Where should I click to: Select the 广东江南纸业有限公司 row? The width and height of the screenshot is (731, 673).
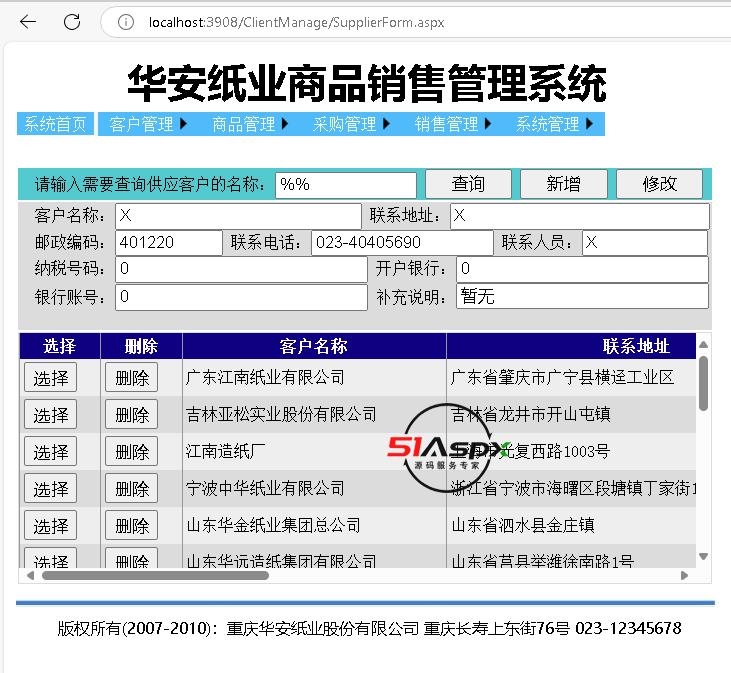click(50, 378)
